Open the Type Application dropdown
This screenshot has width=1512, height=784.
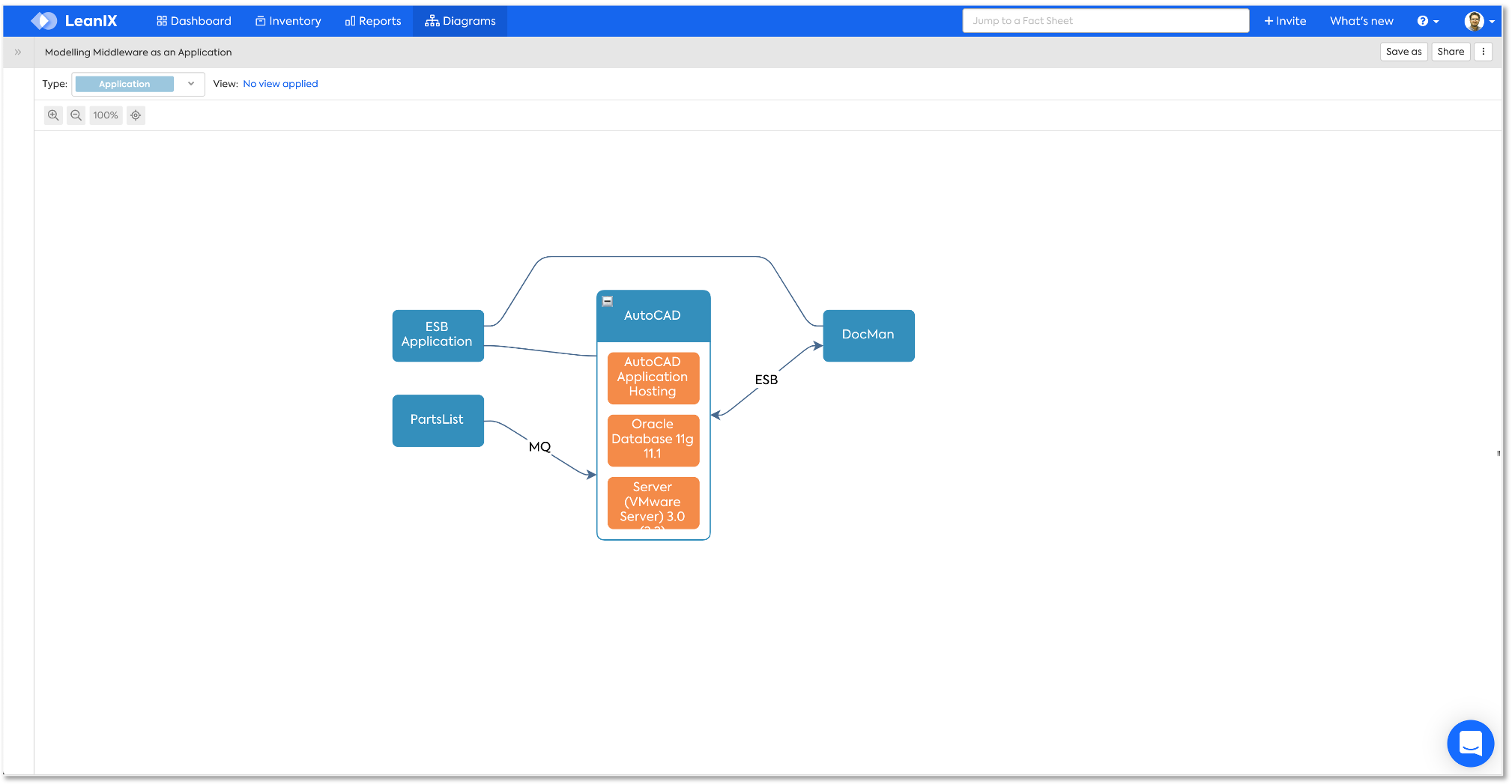138,84
